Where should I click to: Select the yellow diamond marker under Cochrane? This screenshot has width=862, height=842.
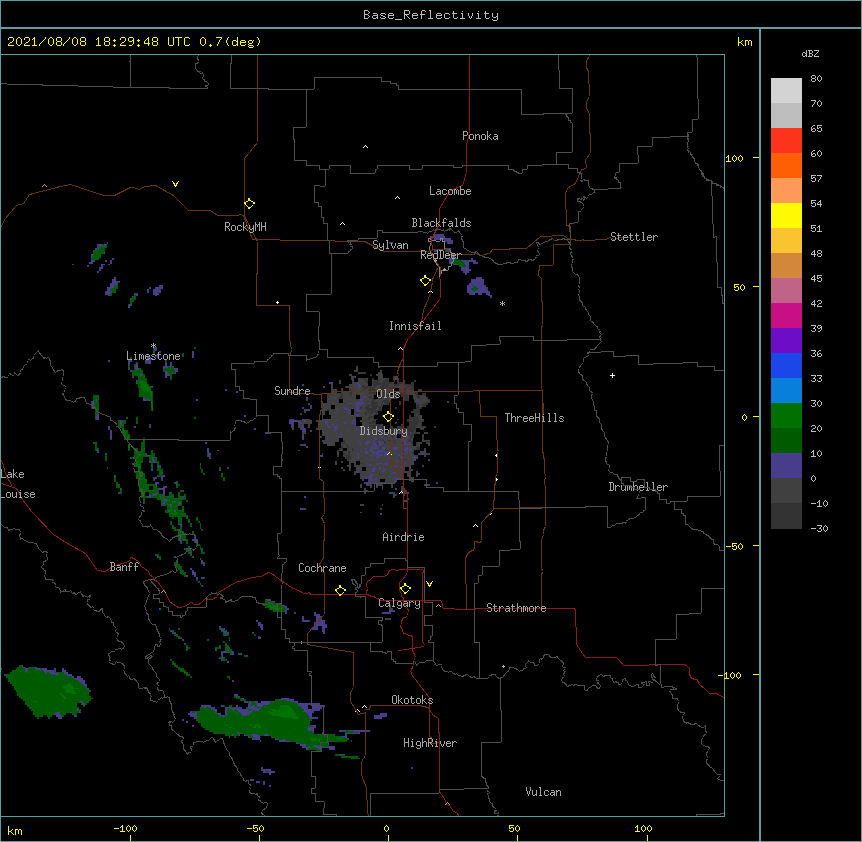340,590
